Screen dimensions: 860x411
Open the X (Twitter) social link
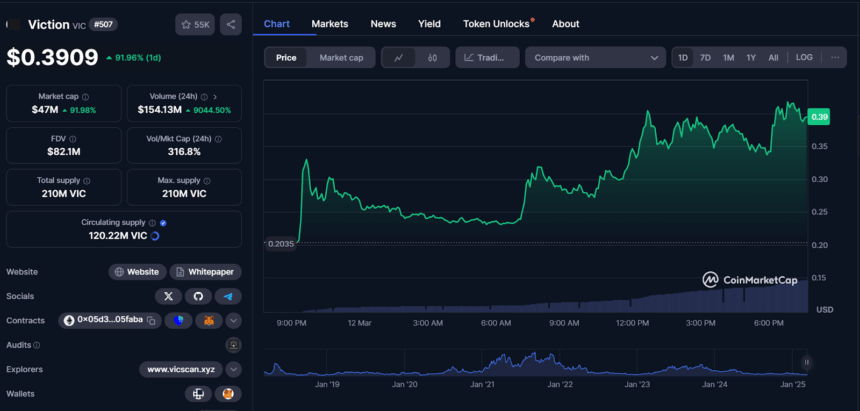[168, 296]
